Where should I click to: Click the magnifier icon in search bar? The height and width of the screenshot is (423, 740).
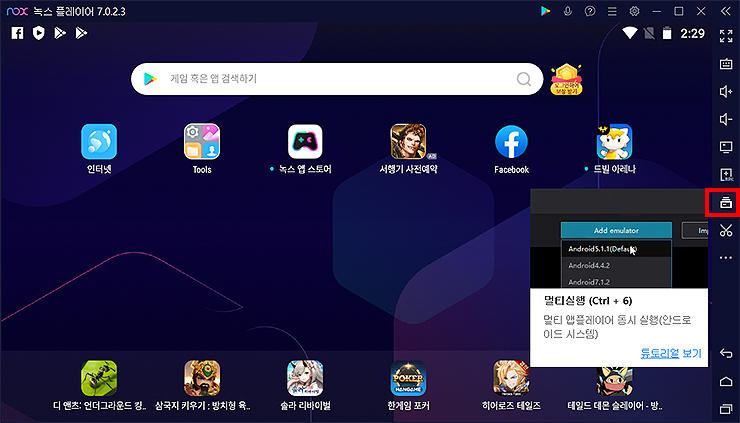(x=524, y=79)
